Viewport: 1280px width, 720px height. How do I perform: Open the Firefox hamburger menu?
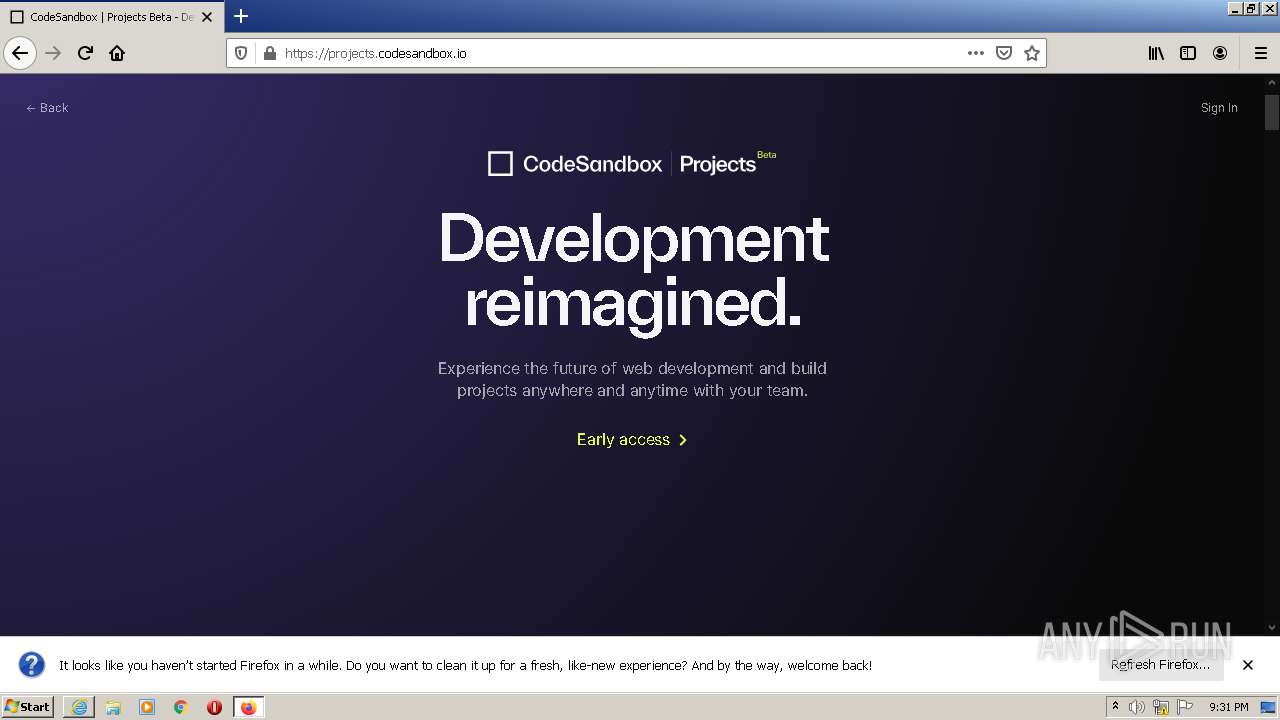[x=1261, y=53]
